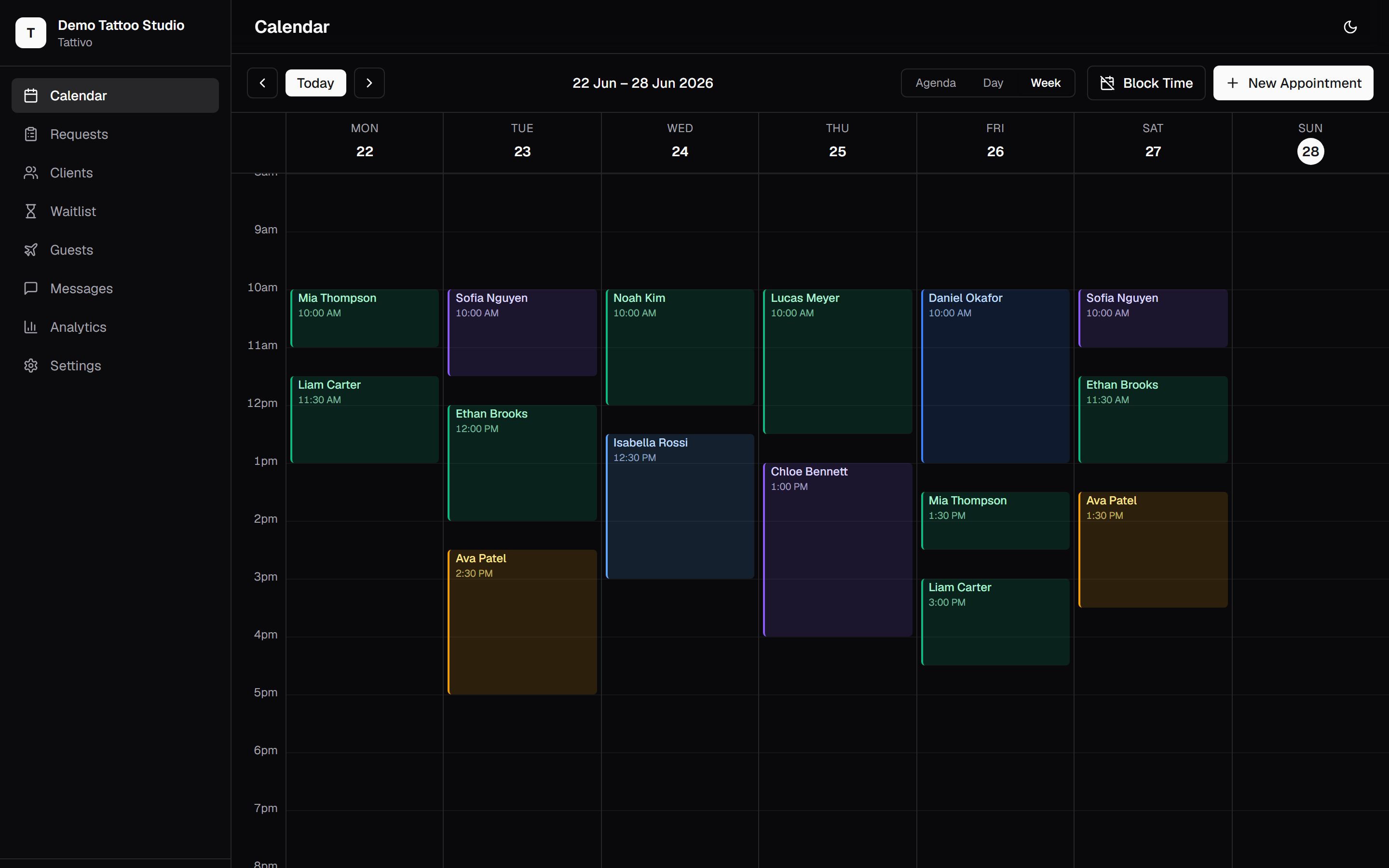Image resolution: width=1389 pixels, height=868 pixels.
Task: Open Ava Patel's Saturday 1:30 PM appointment
Action: point(1153,550)
